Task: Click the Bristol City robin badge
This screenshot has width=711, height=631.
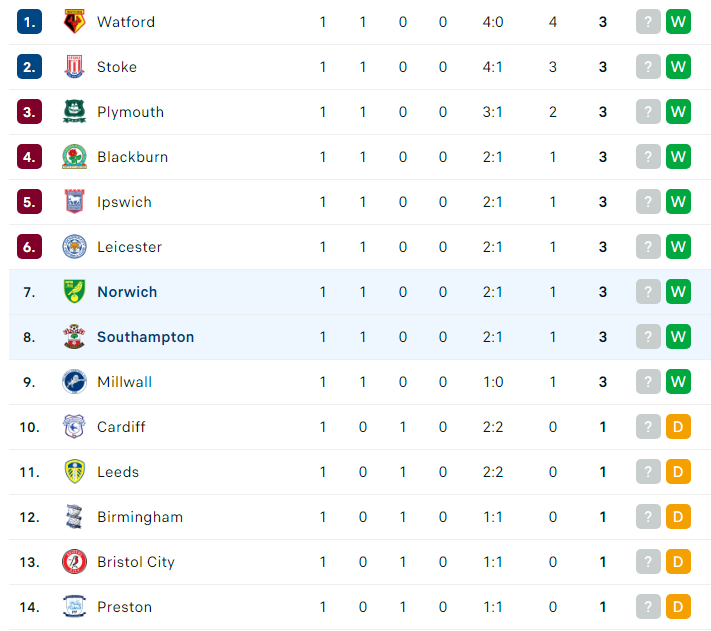Action: tap(74, 562)
